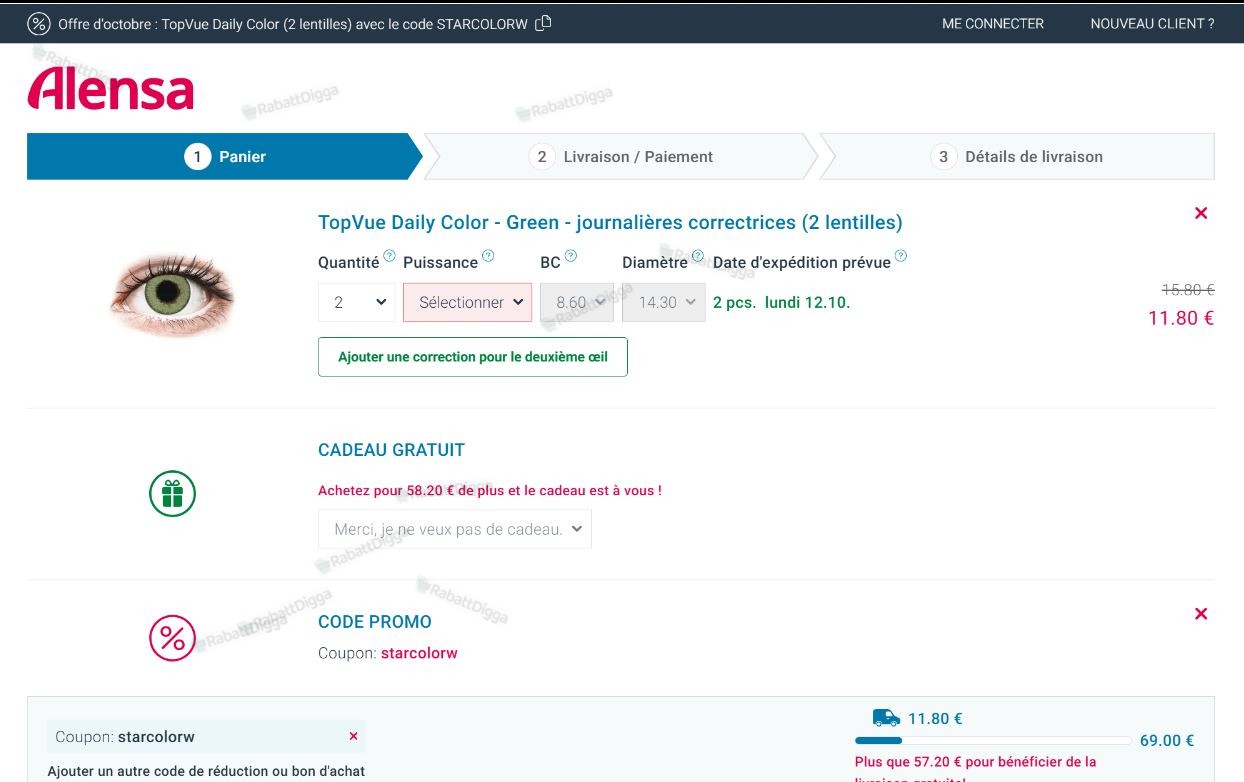Image resolution: width=1244 pixels, height=782 pixels.
Task: Click the crossed-out 15.80 € price
Action: click(1188, 289)
